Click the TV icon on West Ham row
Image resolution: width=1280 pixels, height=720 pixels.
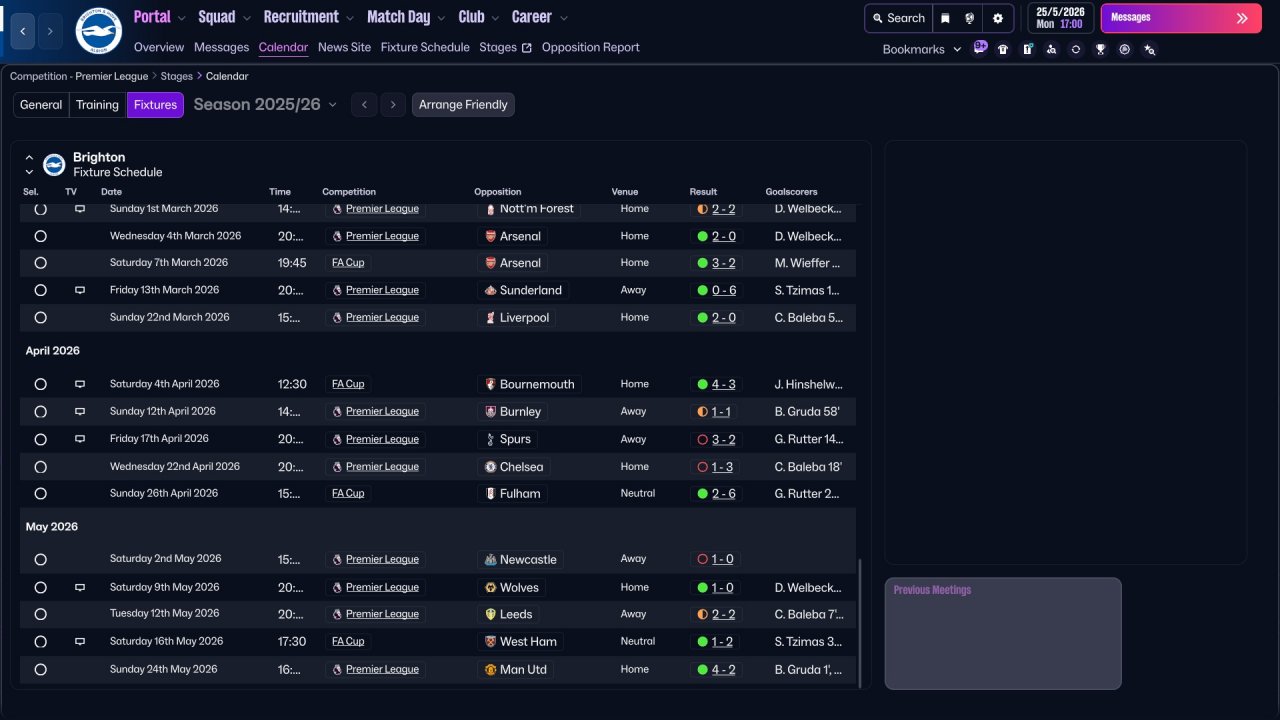(x=80, y=641)
